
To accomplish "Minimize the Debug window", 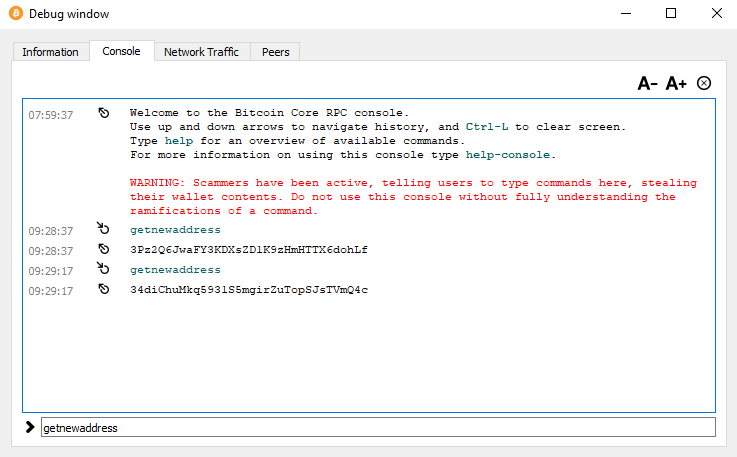I will 625,14.
